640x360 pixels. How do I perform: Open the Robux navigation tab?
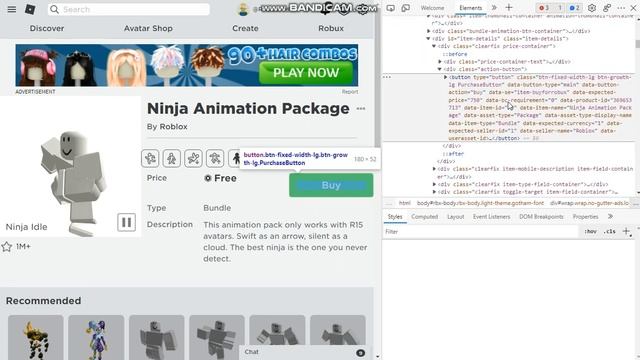(331, 29)
